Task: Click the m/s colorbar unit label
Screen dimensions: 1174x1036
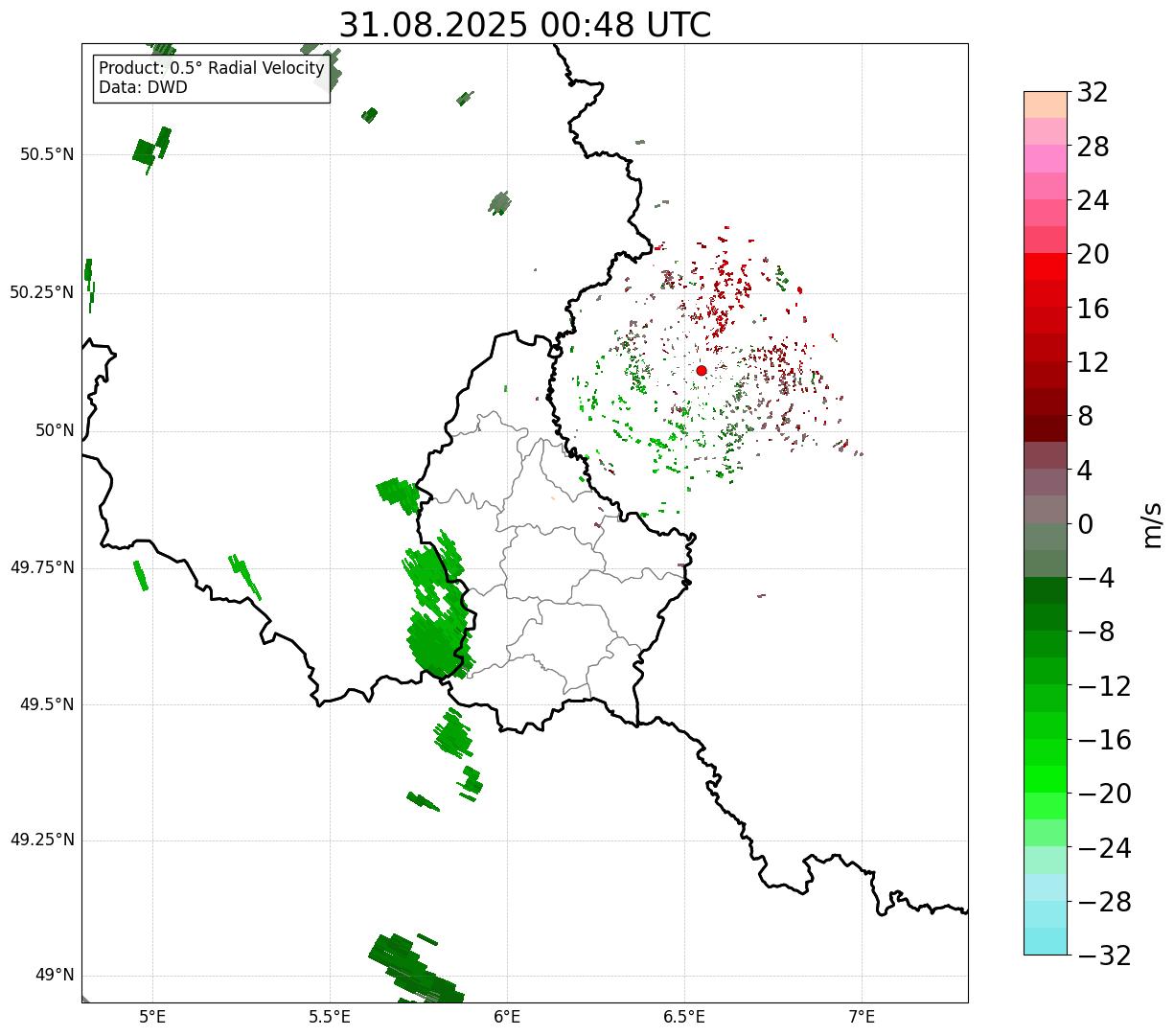Action: tap(1152, 524)
